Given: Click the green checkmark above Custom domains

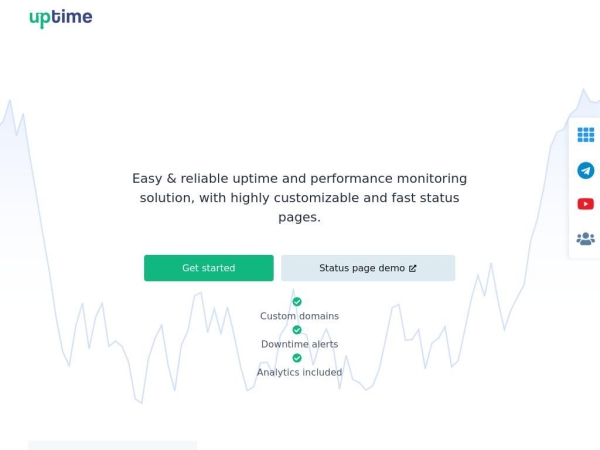Looking at the screenshot, I should [297, 302].
